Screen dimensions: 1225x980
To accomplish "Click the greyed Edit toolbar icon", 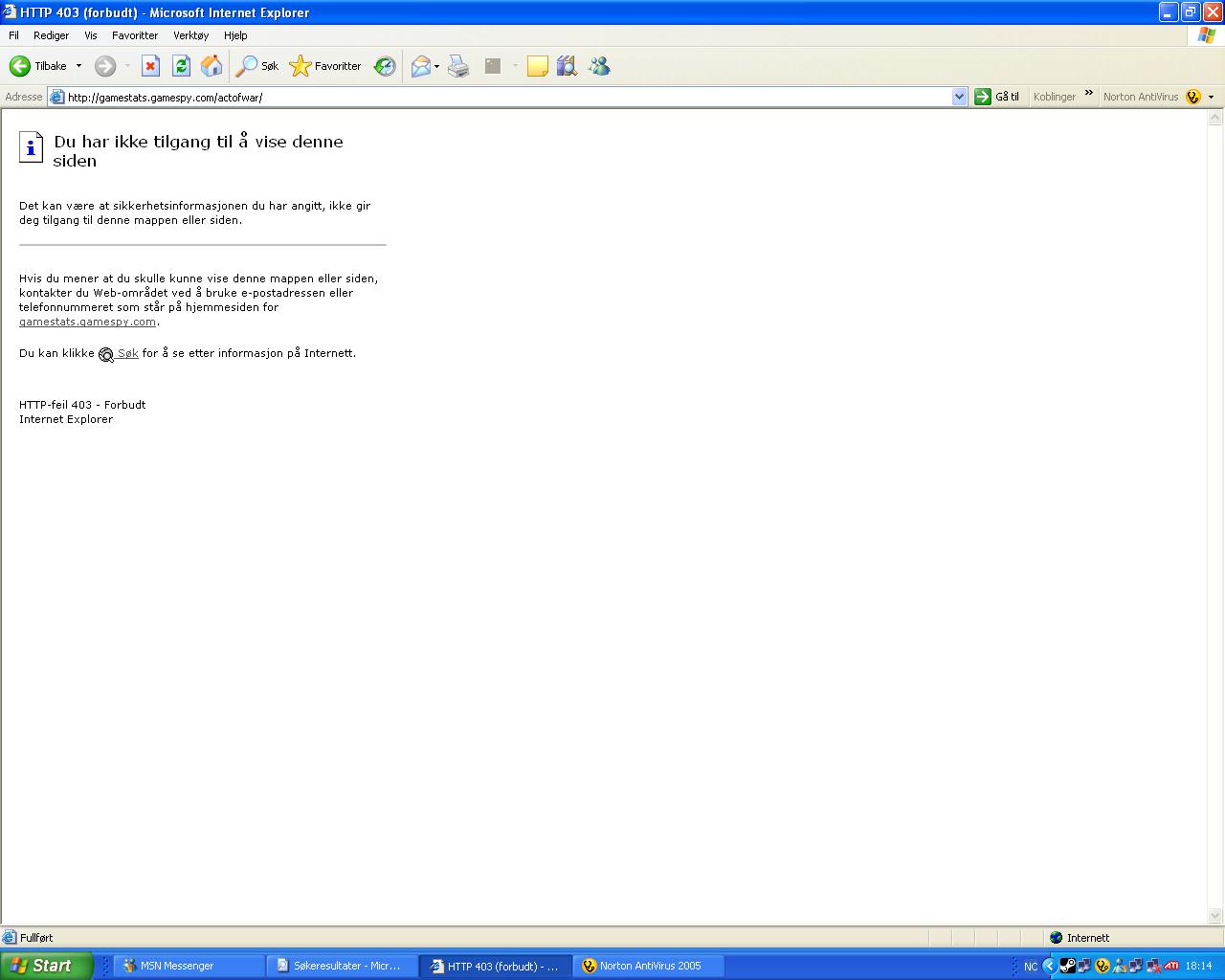I will (x=493, y=66).
